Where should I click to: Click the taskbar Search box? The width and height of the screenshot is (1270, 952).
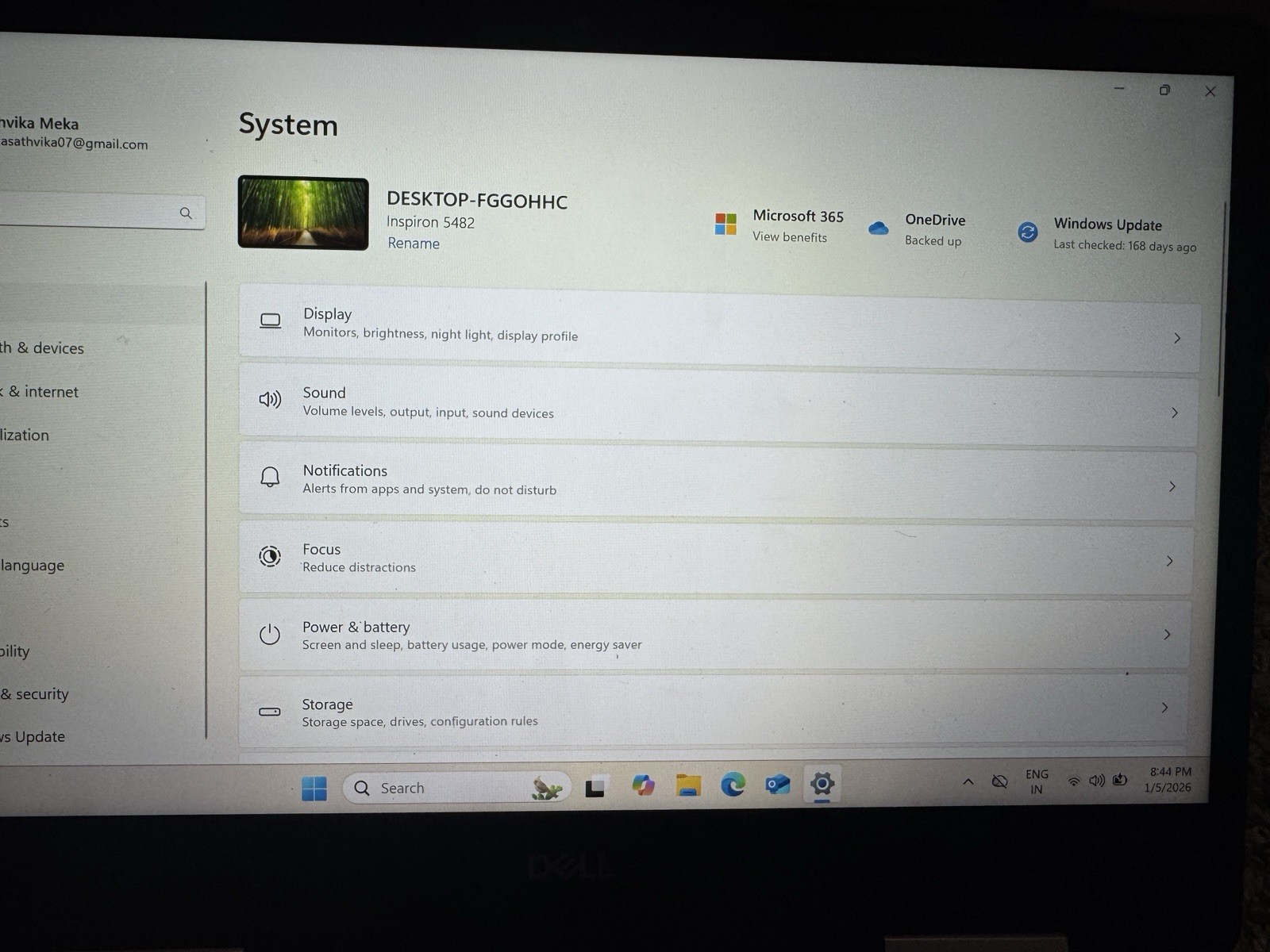(456, 788)
